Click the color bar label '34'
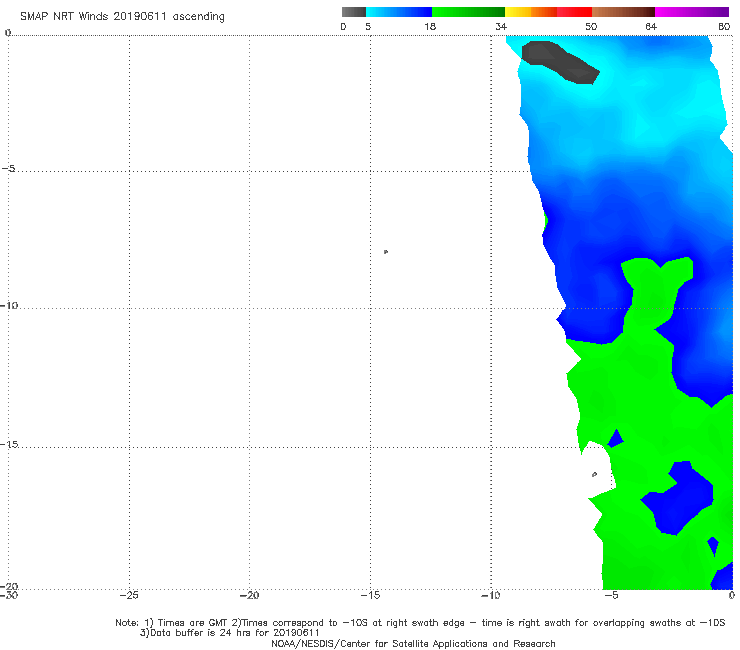 click(x=501, y=26)
